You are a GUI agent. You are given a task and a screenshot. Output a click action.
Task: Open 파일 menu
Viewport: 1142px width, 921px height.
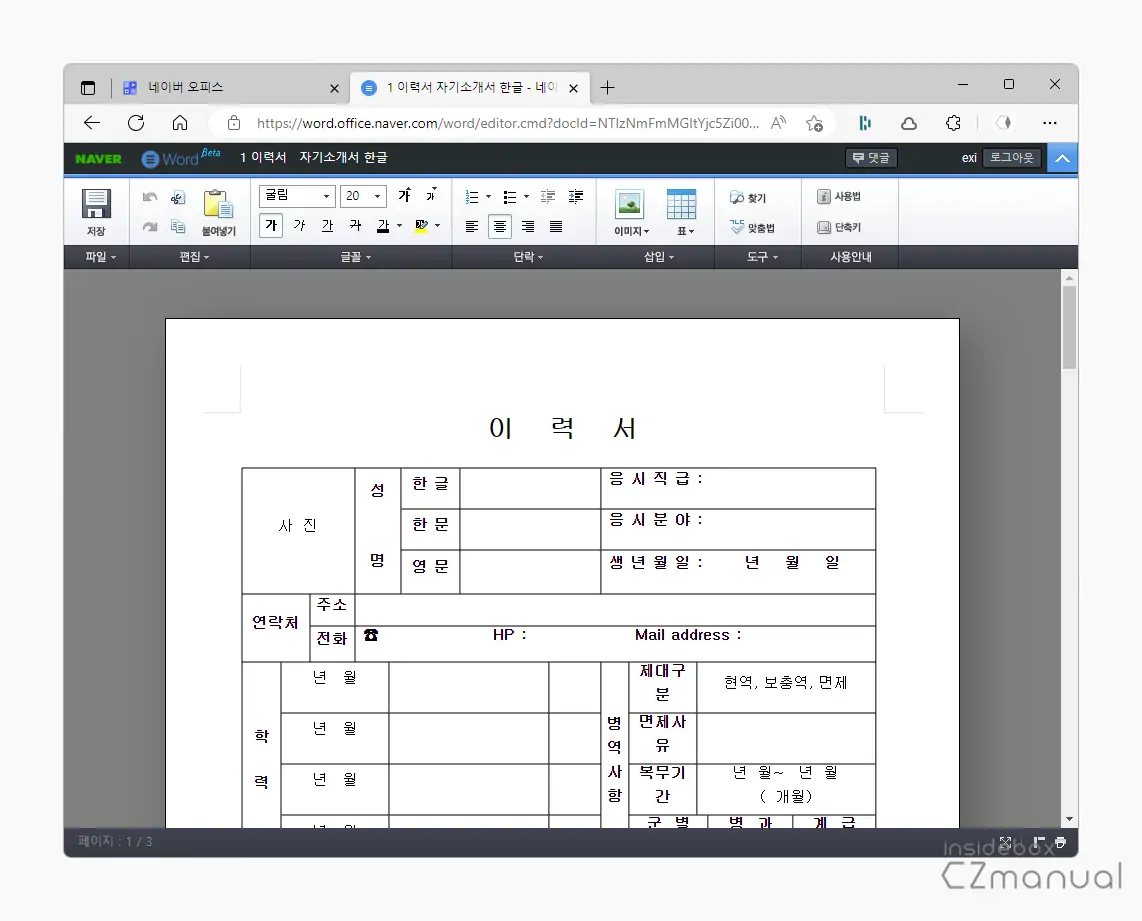100,257
